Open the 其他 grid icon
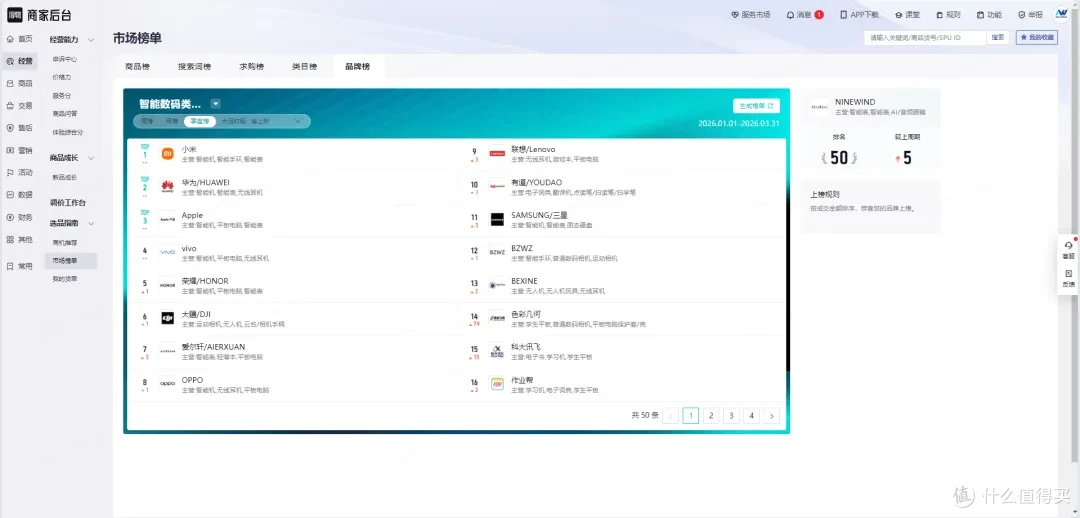 click(x=10, y=240)
